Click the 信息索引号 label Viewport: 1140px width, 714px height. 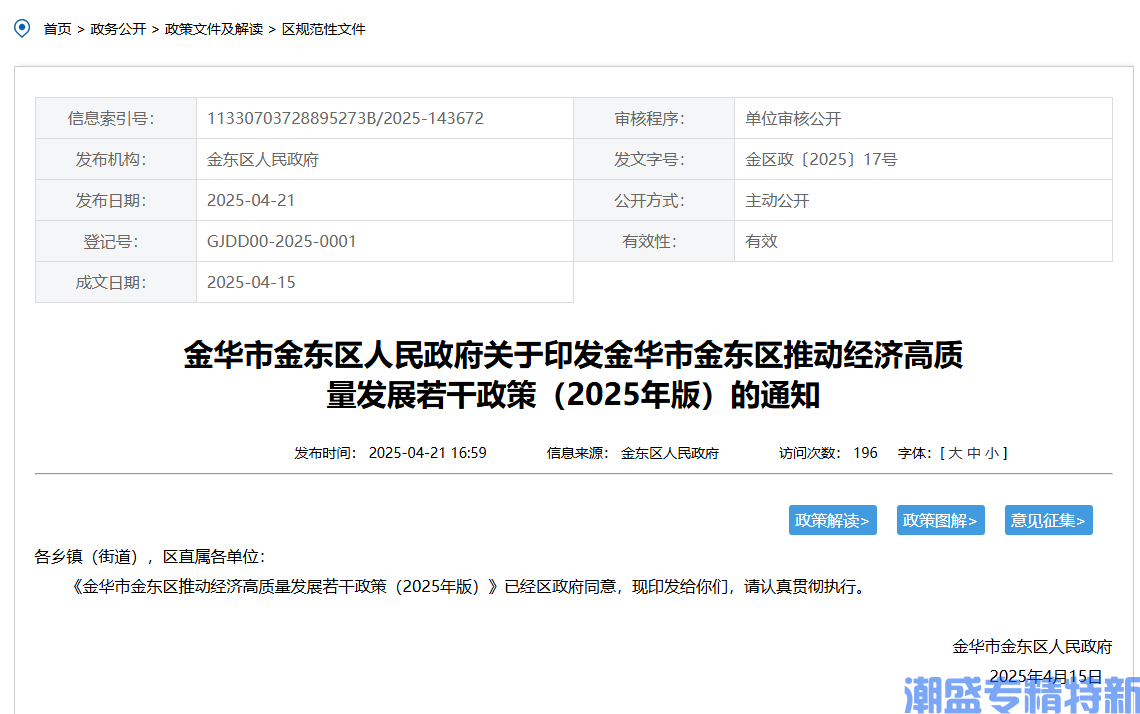(x=111, y=119)
